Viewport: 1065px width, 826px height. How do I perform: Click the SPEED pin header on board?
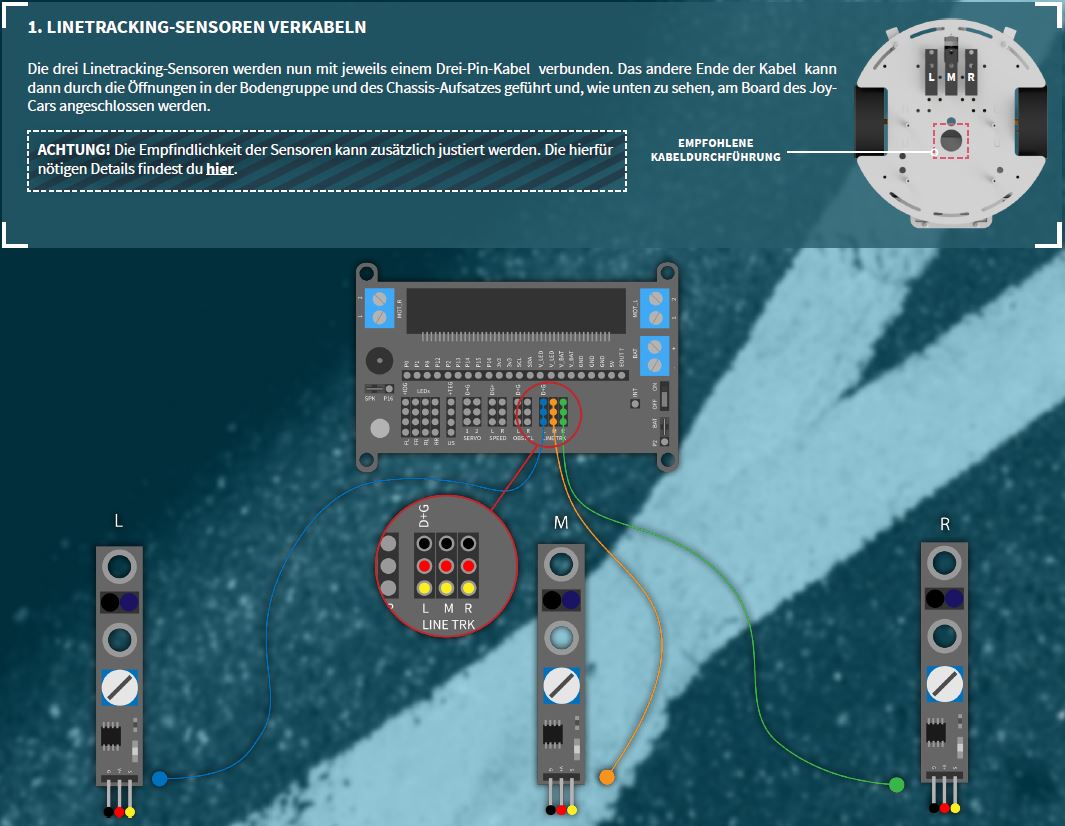498,413
